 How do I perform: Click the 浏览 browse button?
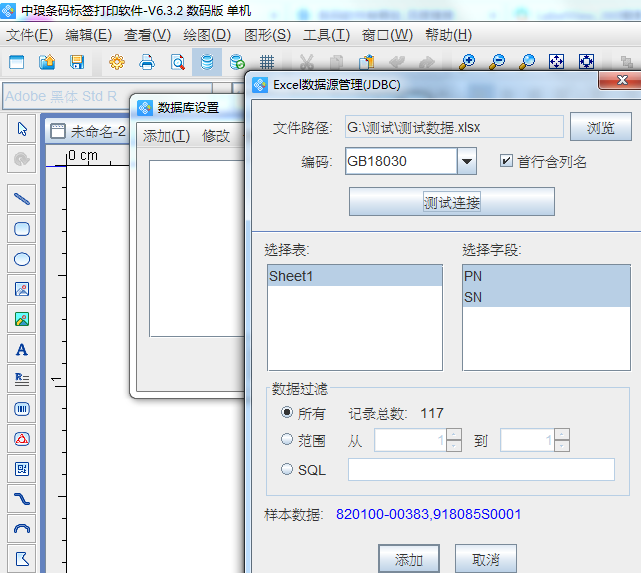600,128
